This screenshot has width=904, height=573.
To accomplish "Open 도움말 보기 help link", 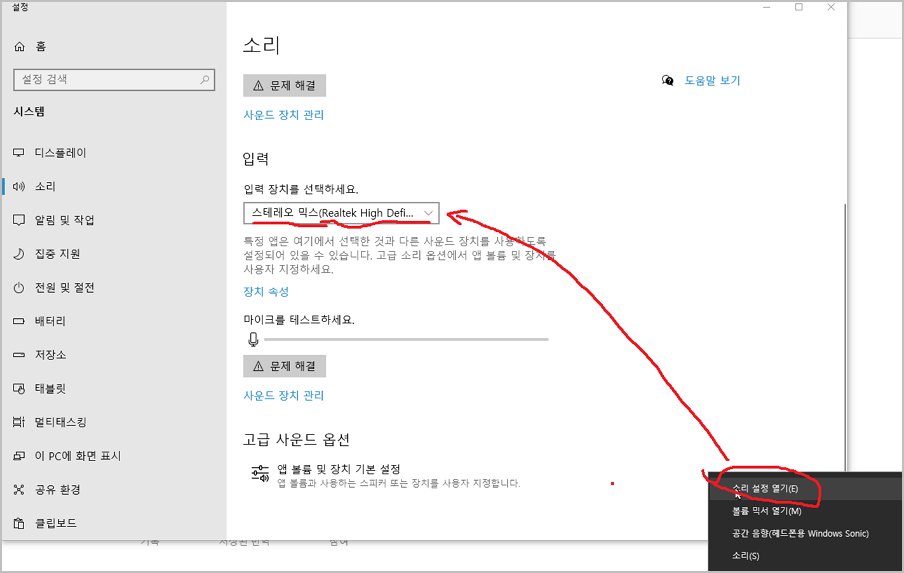I will pyautogui.click(x=712, y=81).
